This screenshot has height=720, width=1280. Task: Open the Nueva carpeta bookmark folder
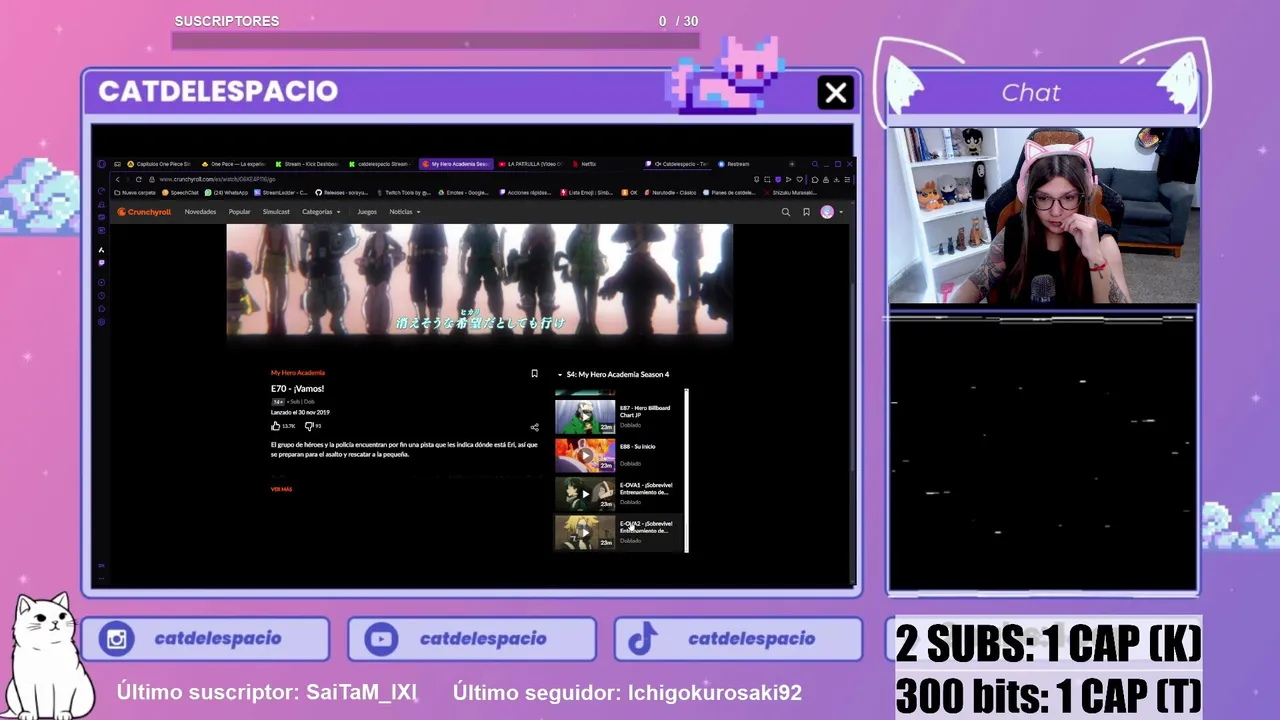tap(135, 192)
